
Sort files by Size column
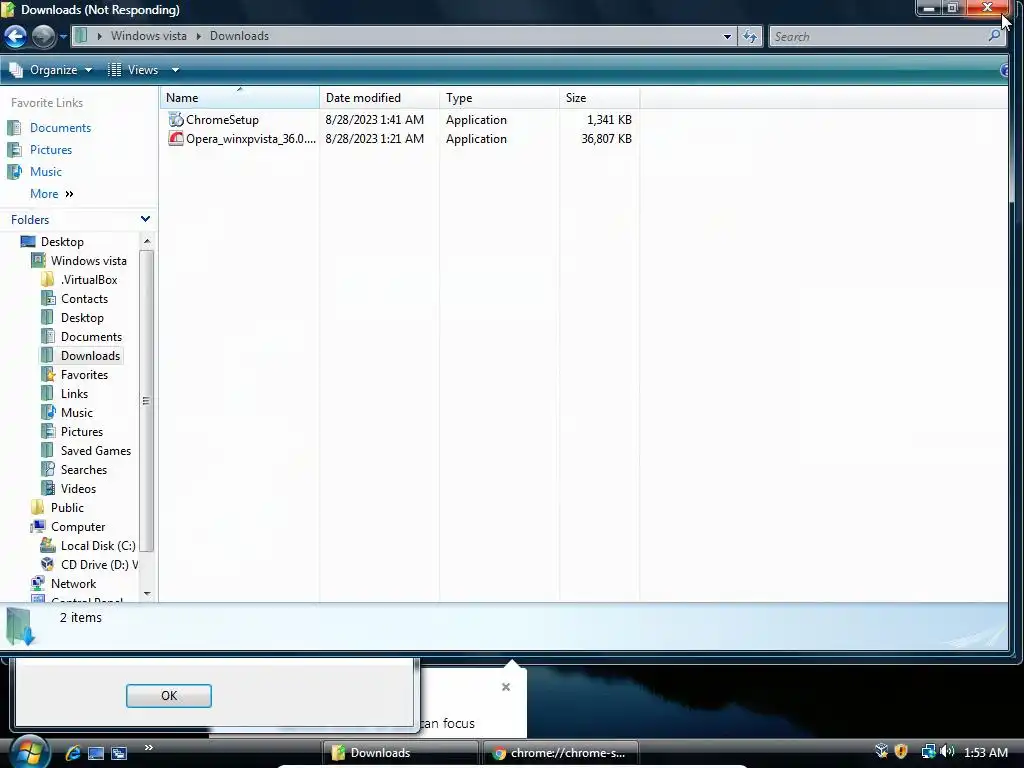click(x=600, y=98)
